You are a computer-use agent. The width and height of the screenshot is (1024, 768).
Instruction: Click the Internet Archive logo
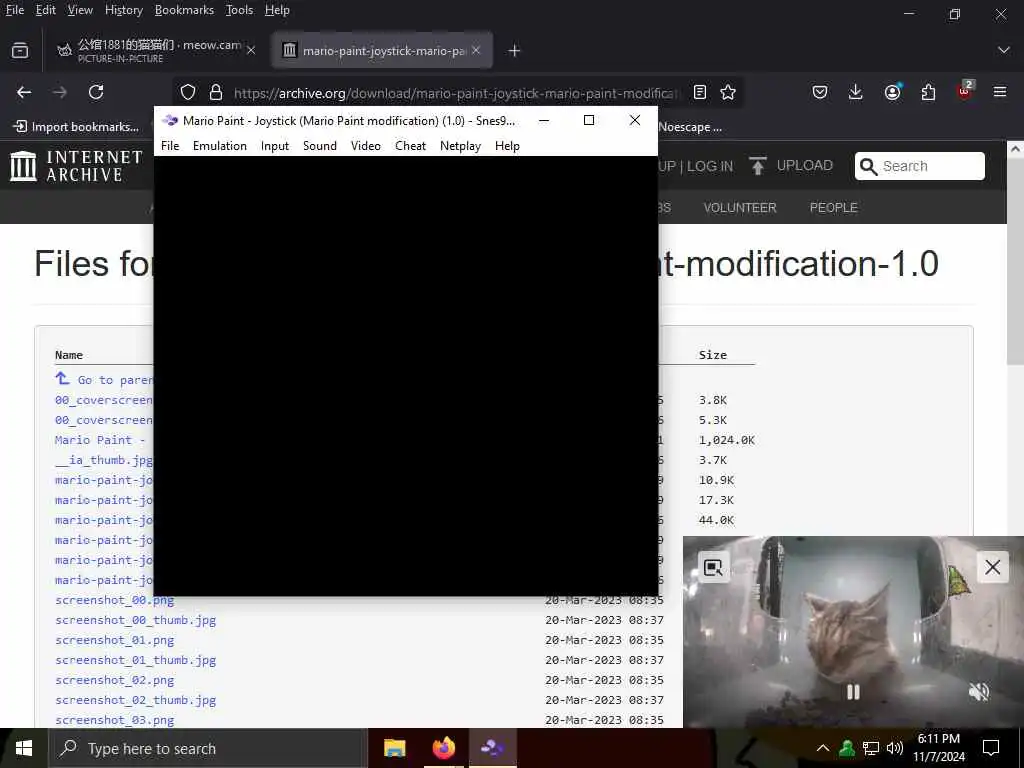point(76,165)
